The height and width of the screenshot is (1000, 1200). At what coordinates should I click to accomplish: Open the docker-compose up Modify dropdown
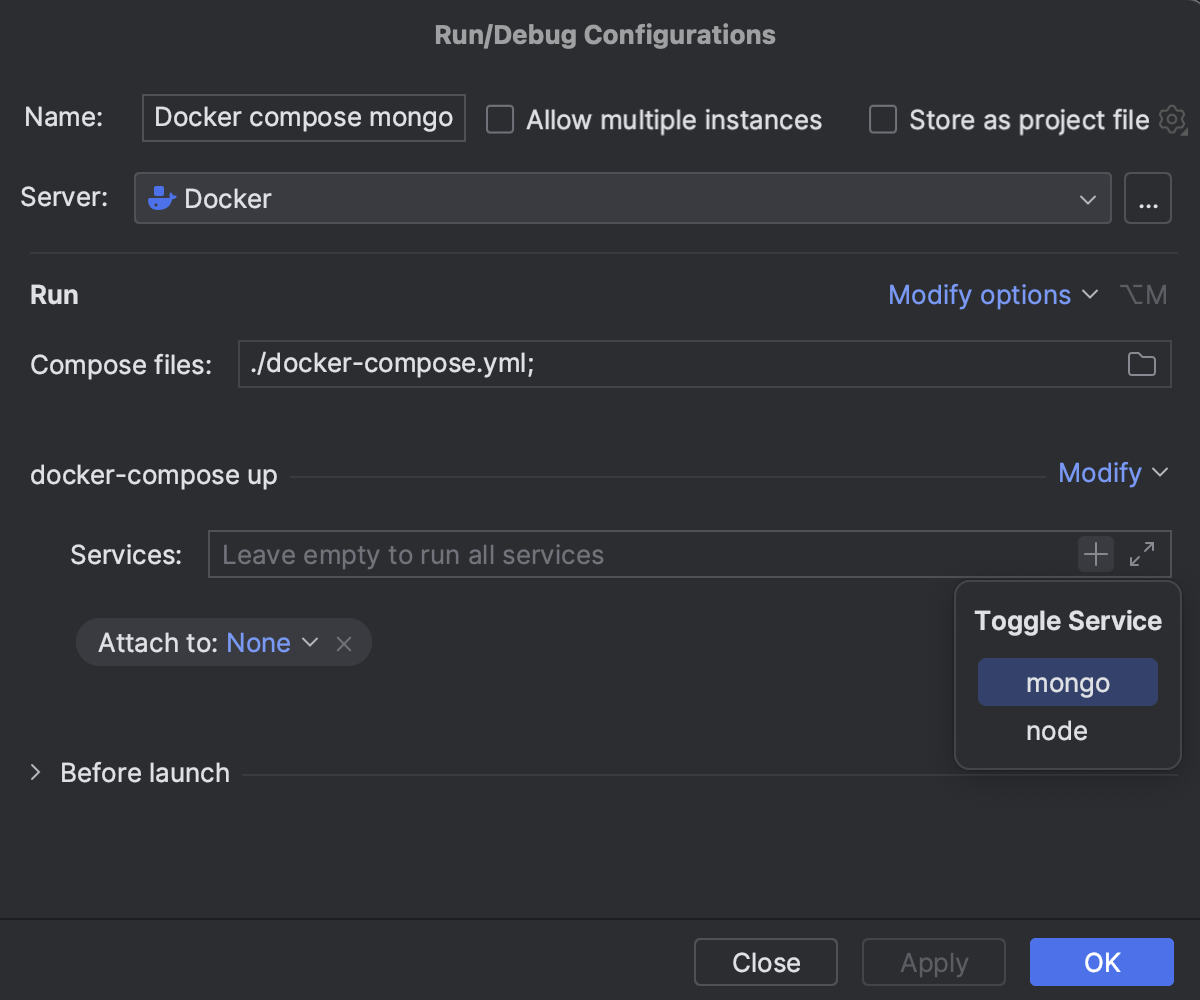click(x=1112, y=472)
